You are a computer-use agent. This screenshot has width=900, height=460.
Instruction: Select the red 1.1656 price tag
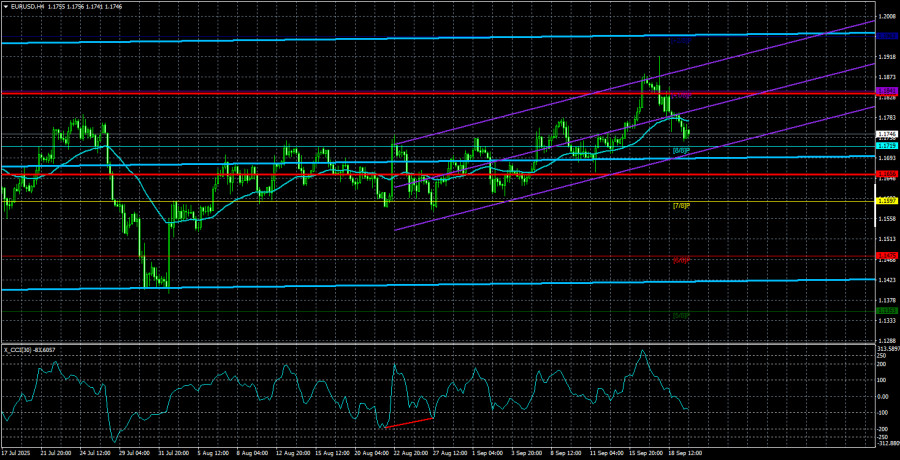pos(886,174)
